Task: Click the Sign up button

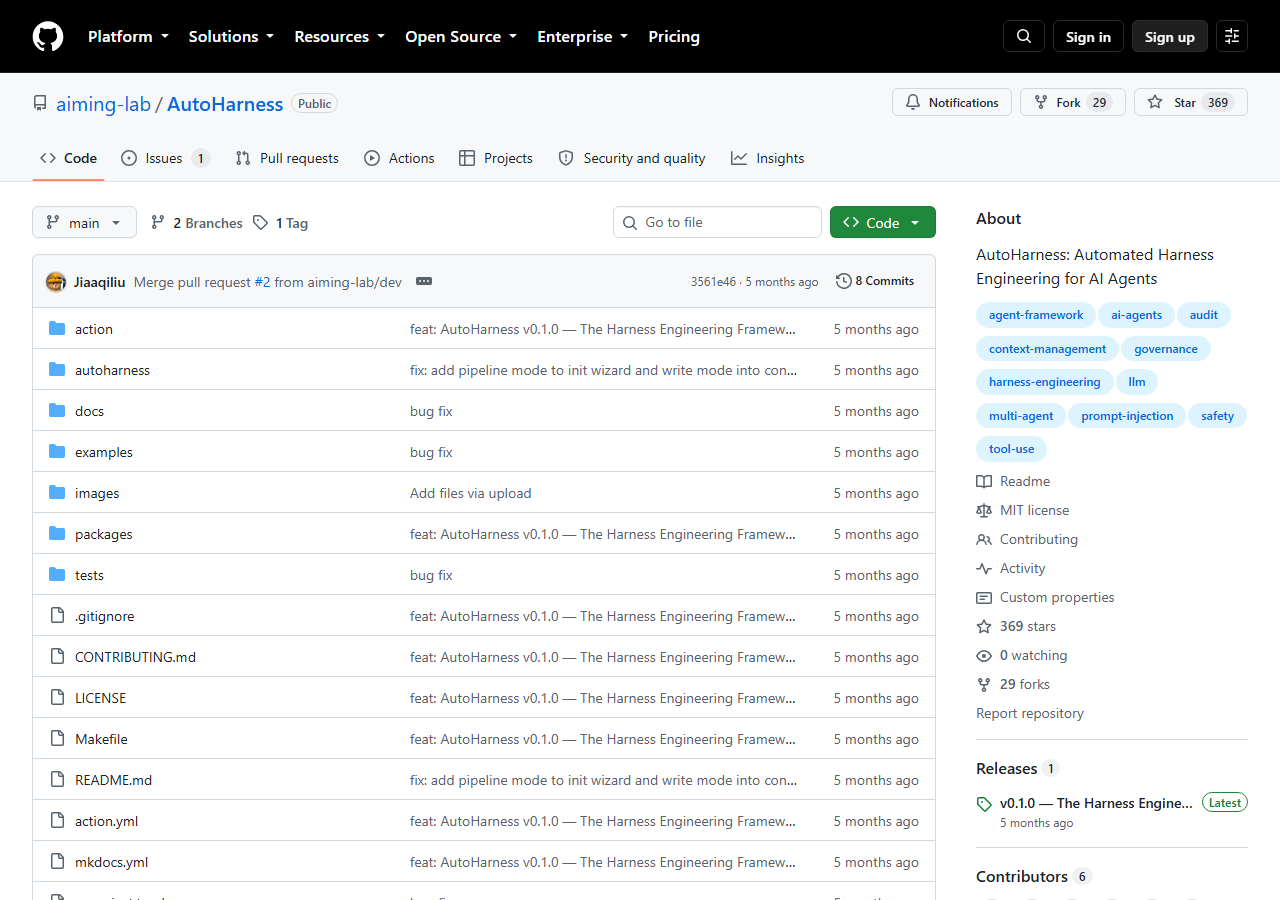Action: (1170, 37)
